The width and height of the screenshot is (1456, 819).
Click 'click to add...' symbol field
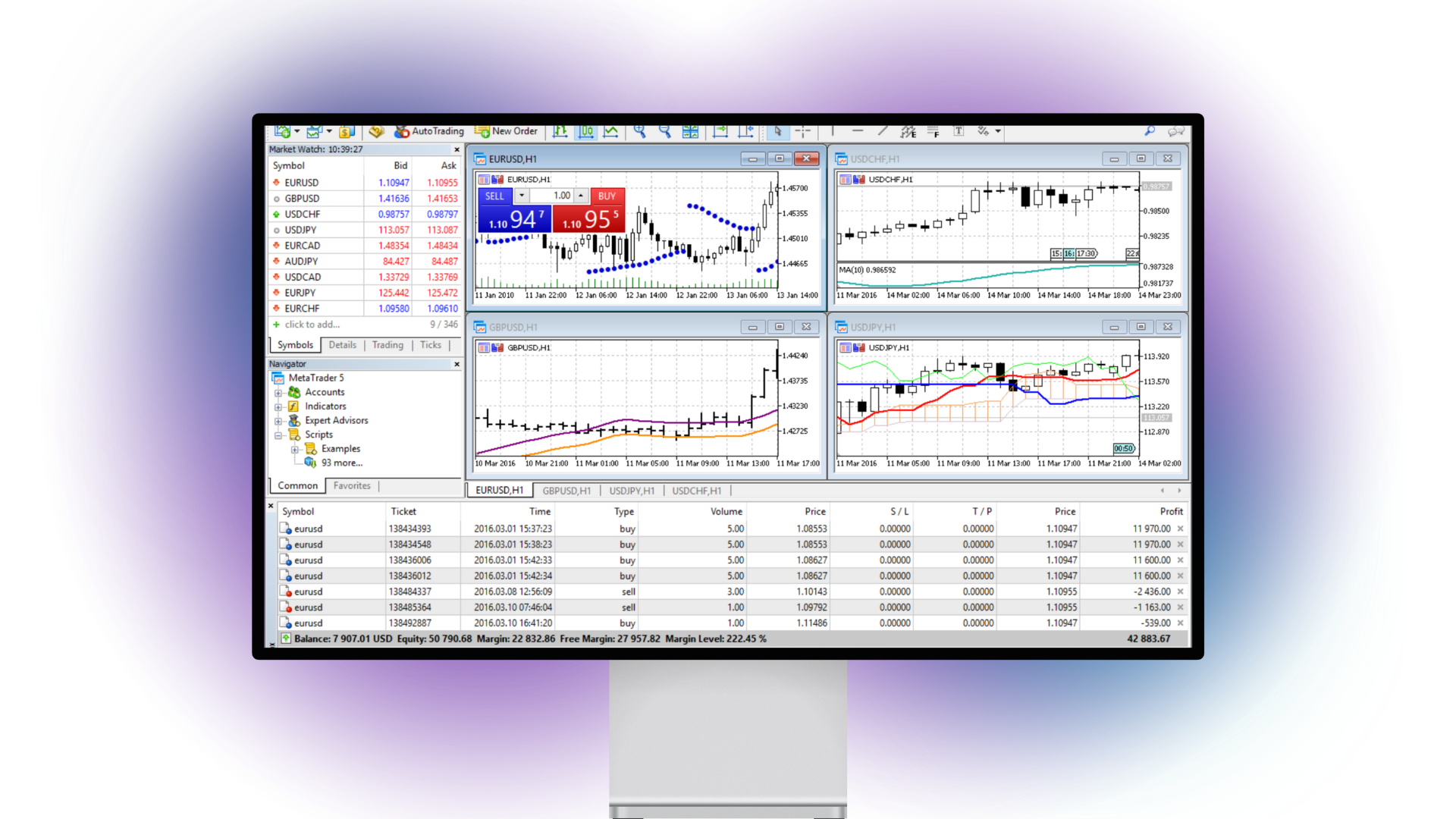312,325
